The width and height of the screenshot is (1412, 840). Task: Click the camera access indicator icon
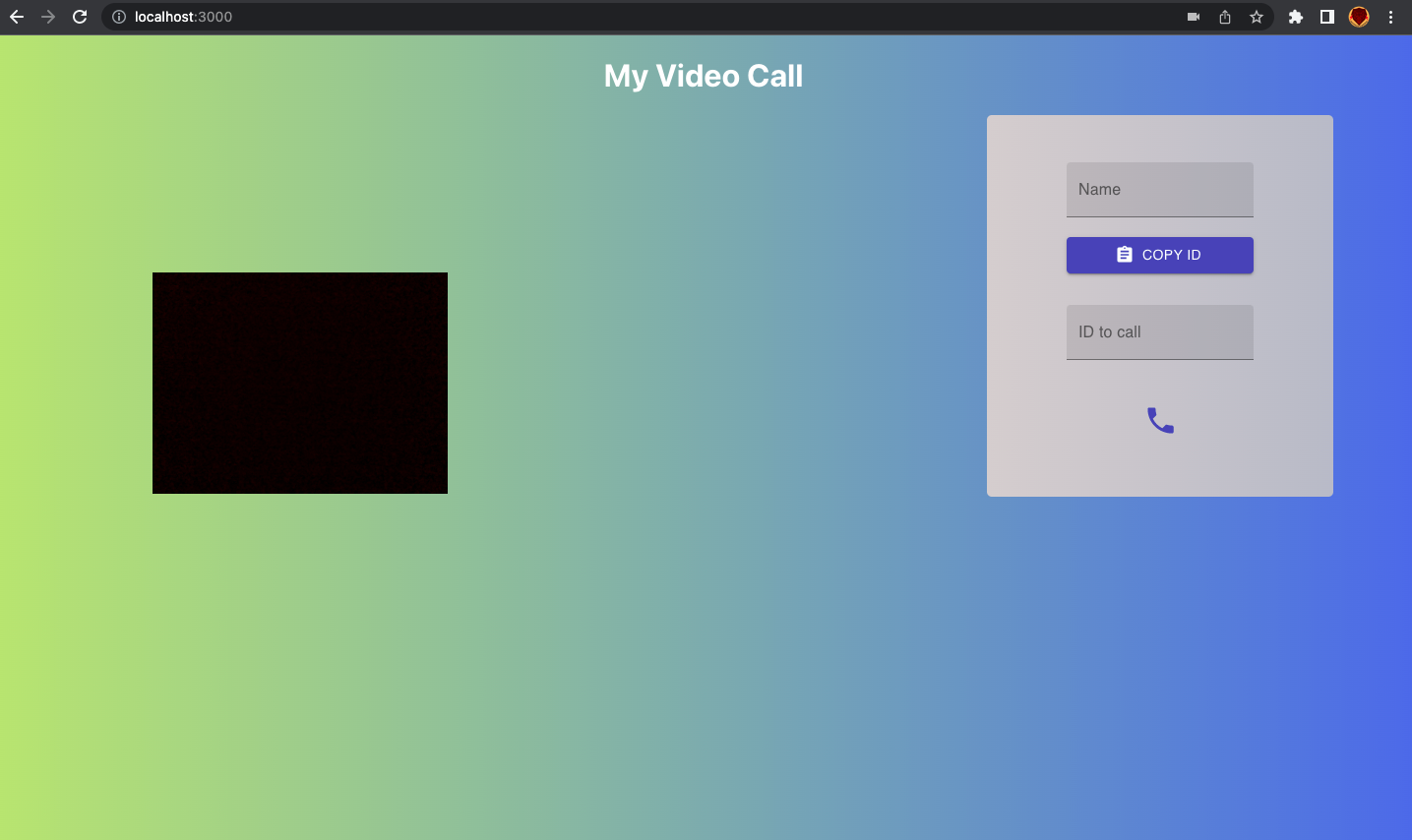pos(1194,17)
